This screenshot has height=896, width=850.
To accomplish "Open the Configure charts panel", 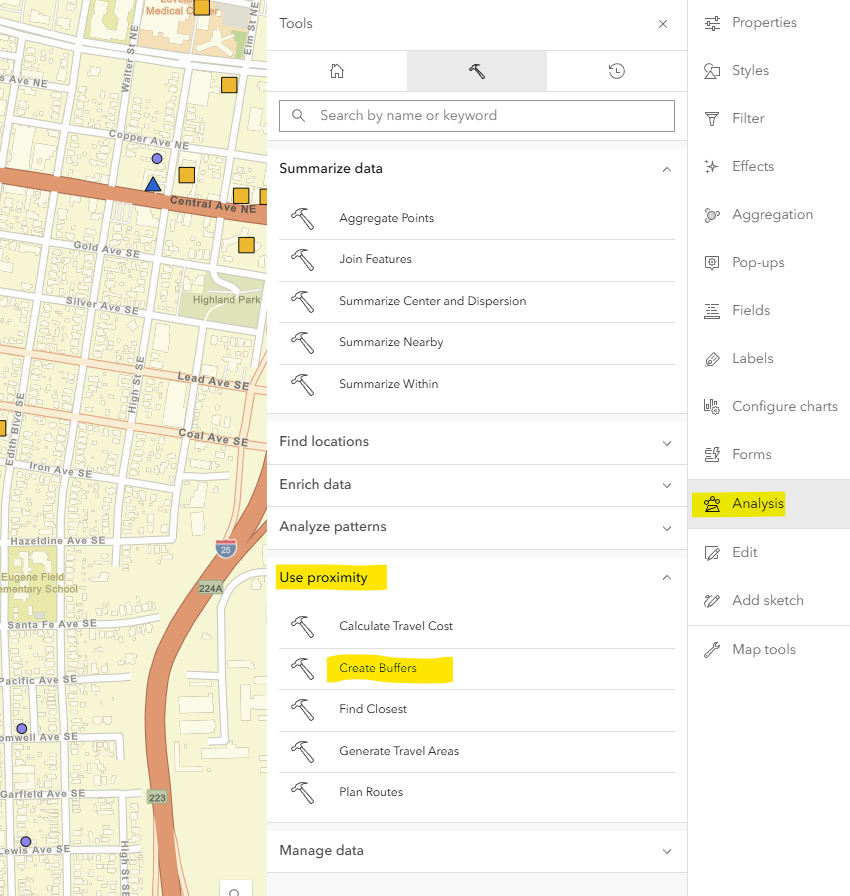I will pos(784,406).
